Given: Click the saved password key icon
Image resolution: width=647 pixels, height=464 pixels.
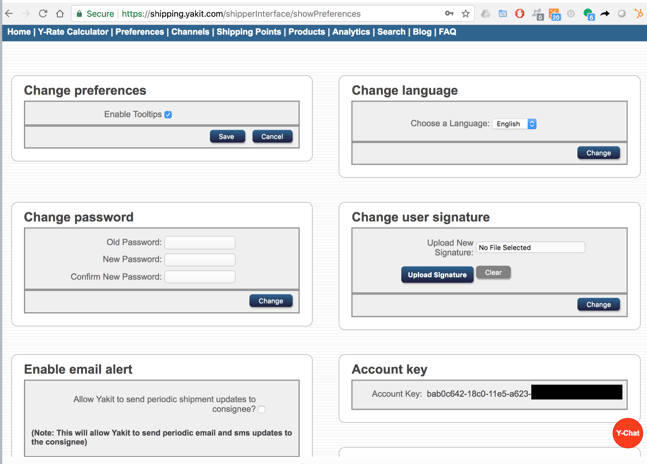Looking at the screenshot, I should [449, 14].
